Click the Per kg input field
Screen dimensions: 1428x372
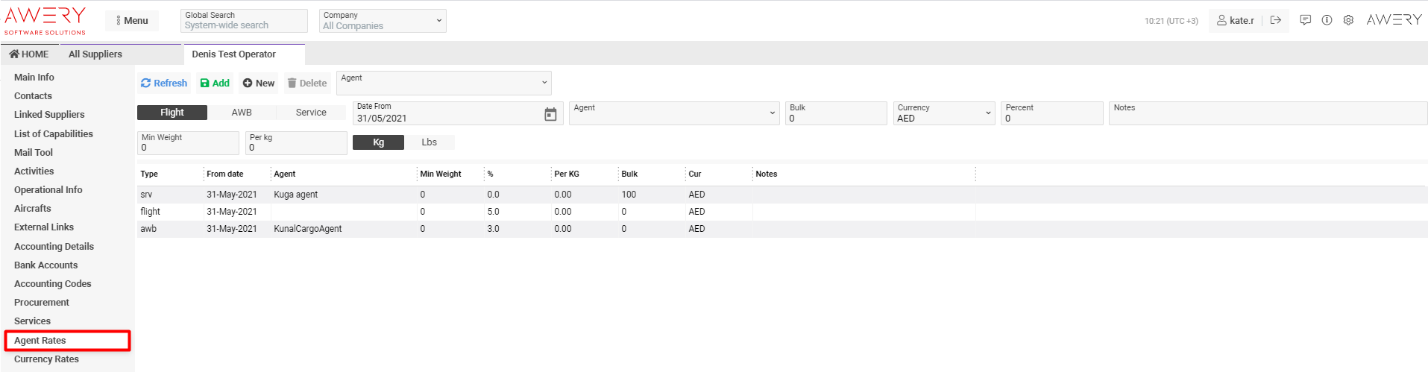(x=296, y=143)
